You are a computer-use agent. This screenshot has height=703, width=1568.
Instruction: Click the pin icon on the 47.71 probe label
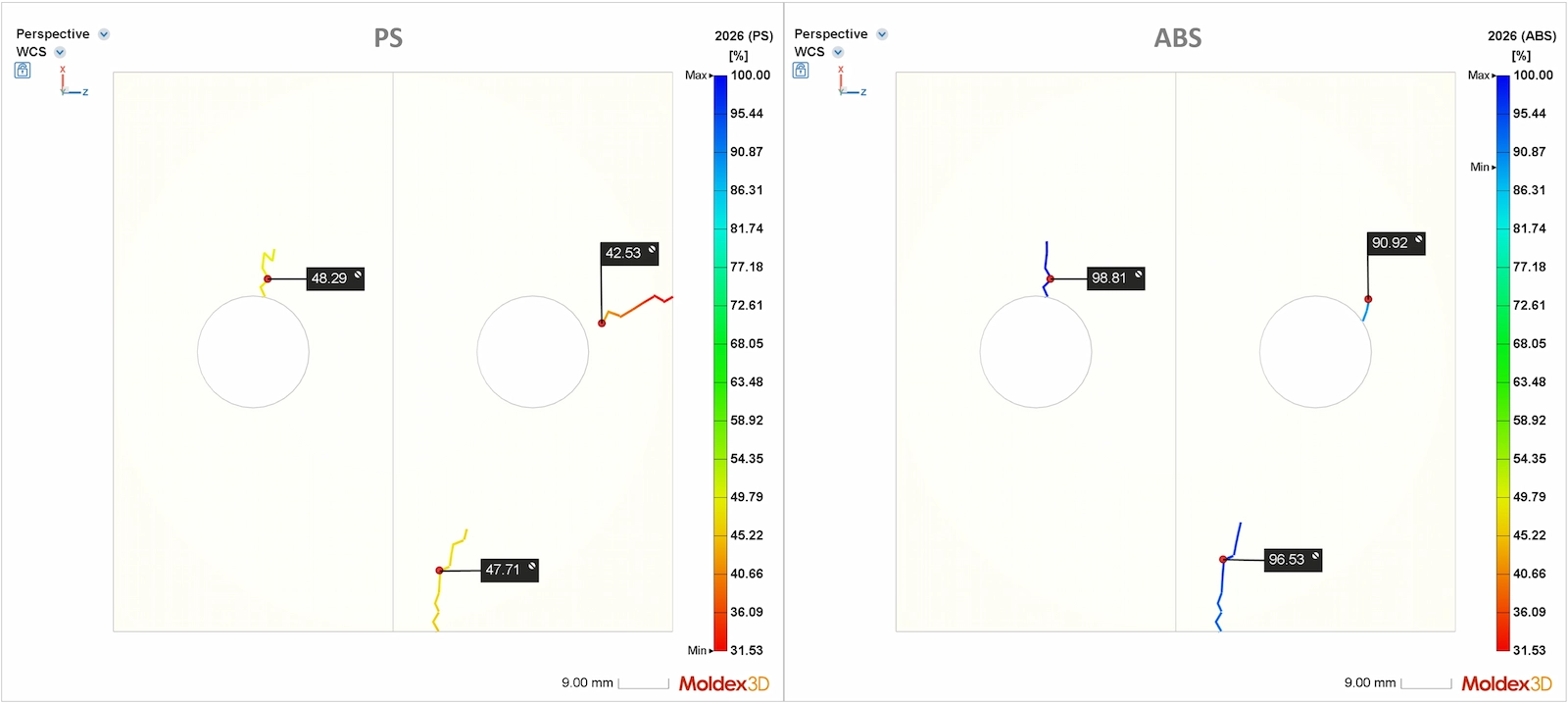pos(532,567)
